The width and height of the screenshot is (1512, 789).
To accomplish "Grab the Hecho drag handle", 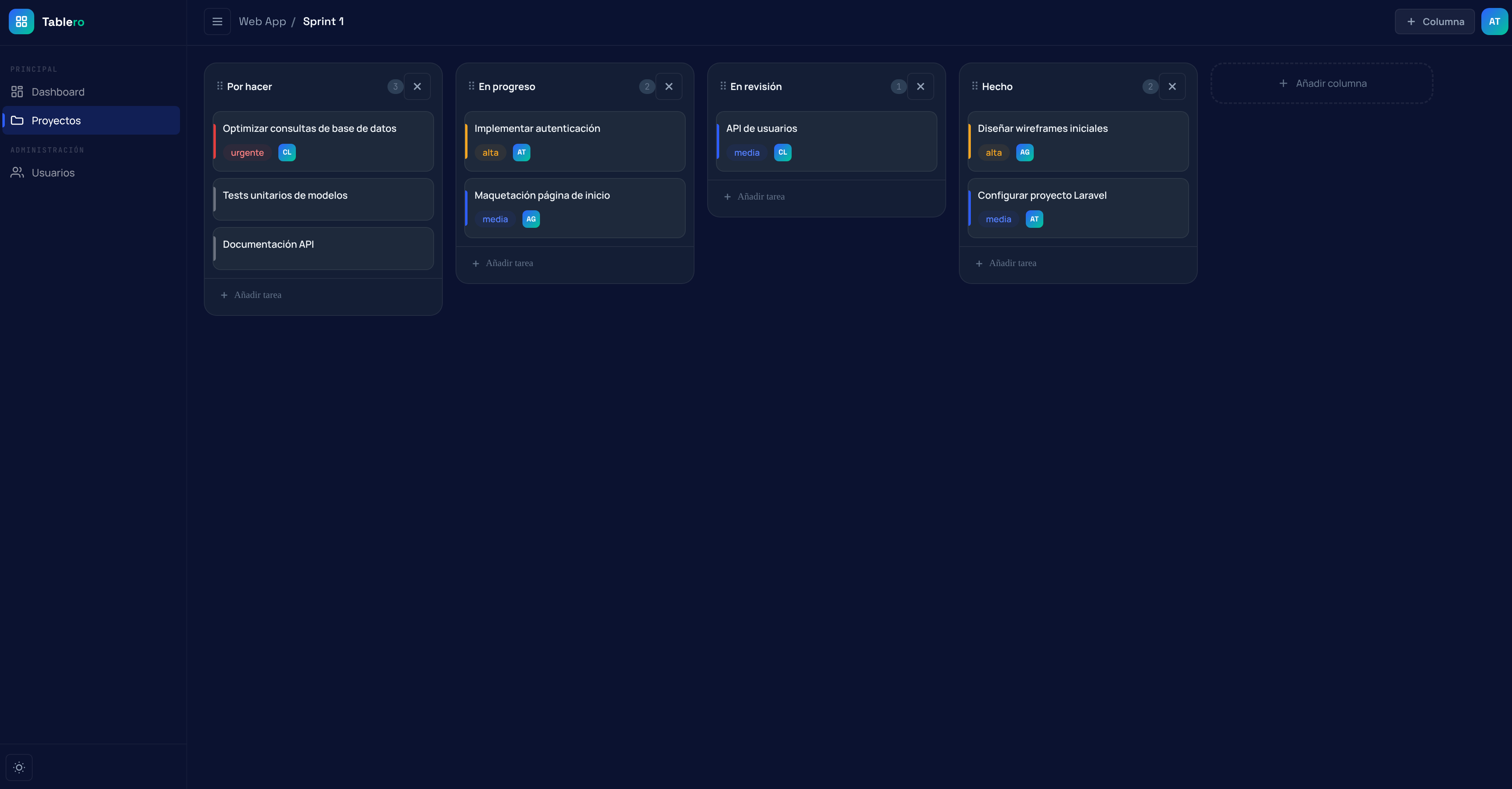I will [x=975, y=86].
